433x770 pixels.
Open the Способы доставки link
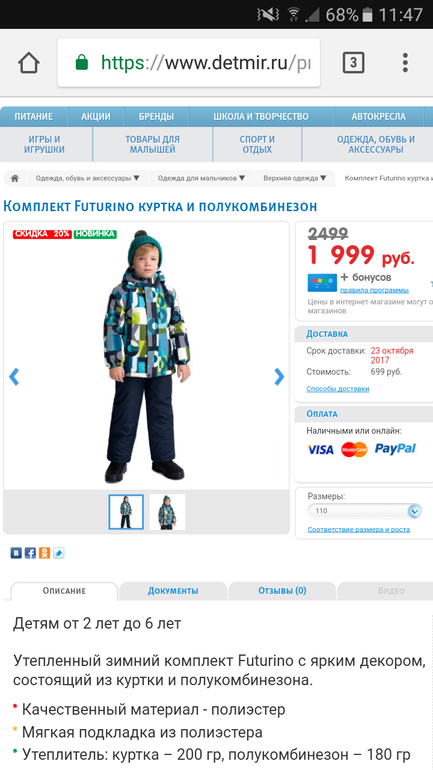coord(338,389)
